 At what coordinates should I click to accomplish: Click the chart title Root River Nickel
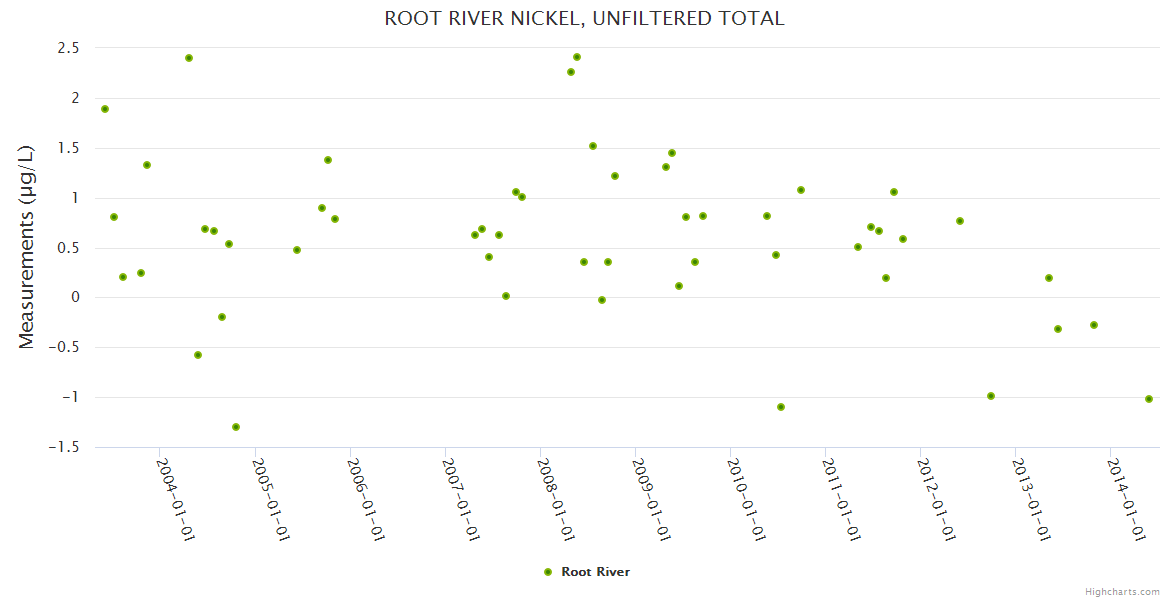[x=584, y=19]
